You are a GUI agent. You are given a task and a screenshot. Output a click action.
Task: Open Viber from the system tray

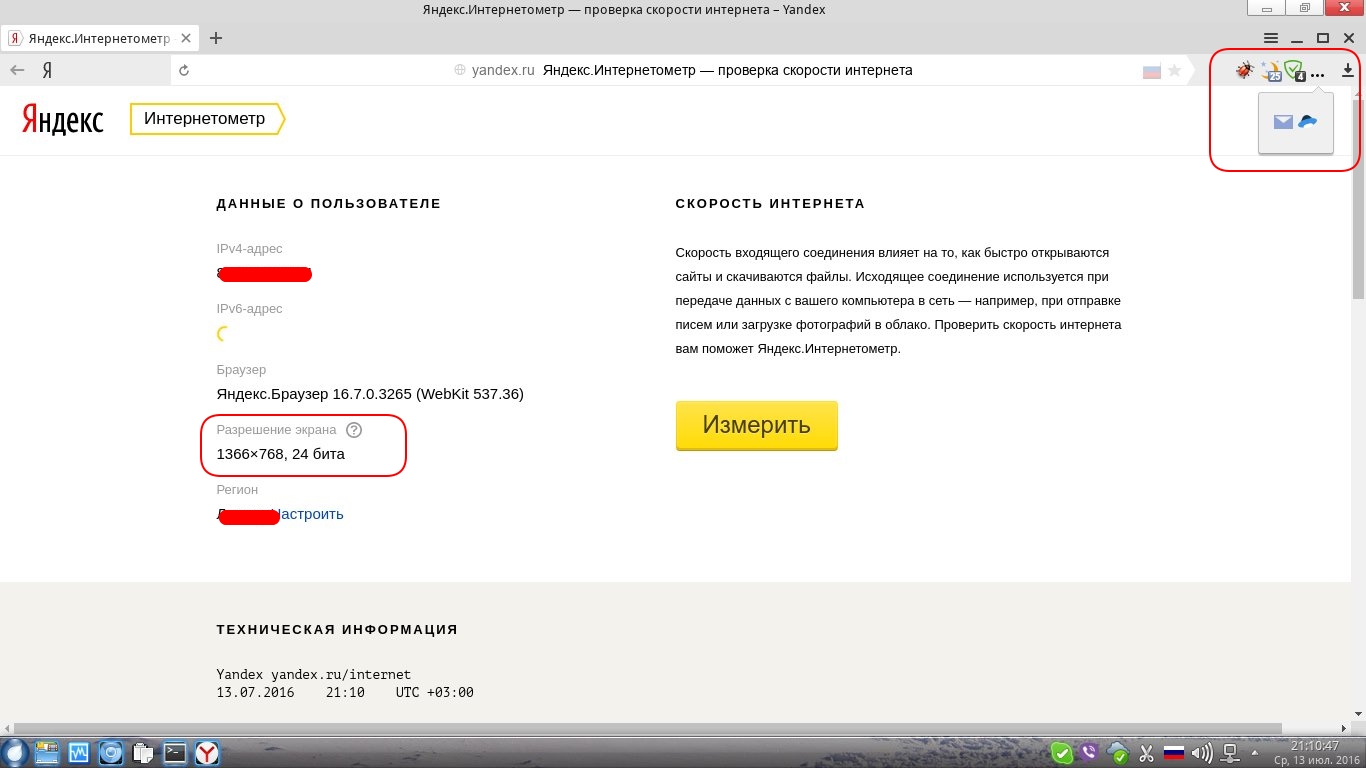click(1090, 753)
